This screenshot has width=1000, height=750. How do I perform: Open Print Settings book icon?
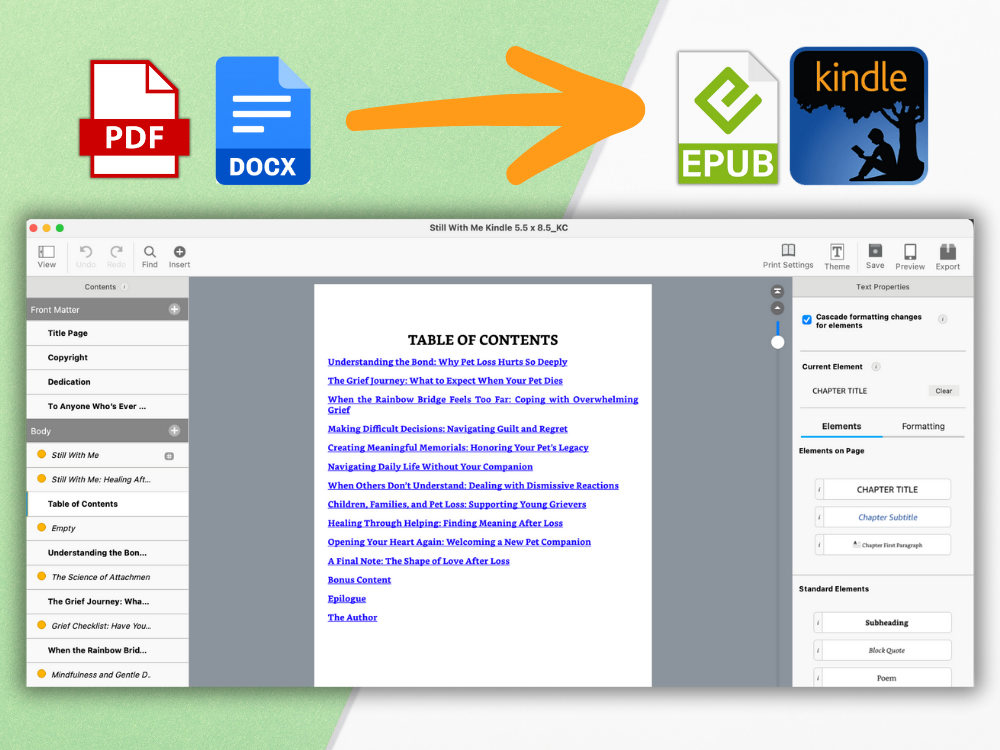coord(788,250)
